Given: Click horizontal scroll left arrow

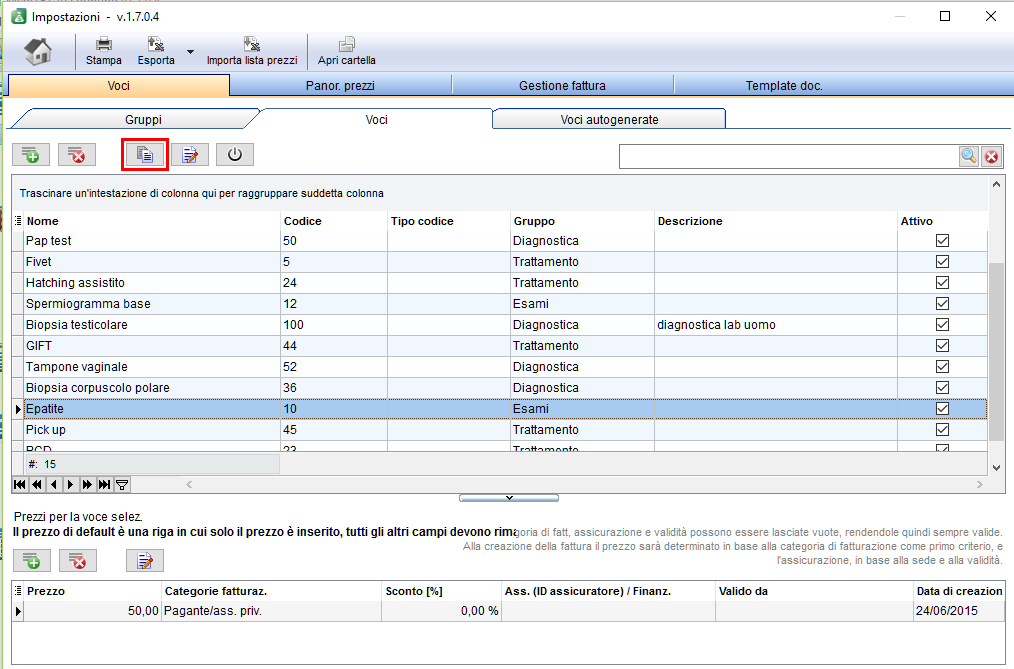Looking at the screenshot, I should (189, 484).
